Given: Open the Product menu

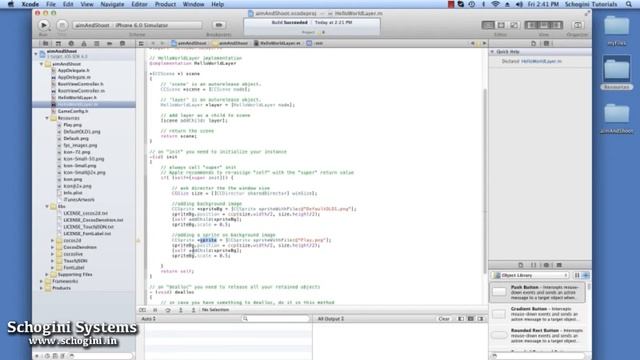Looking at the screenshot, I should 165,4.
